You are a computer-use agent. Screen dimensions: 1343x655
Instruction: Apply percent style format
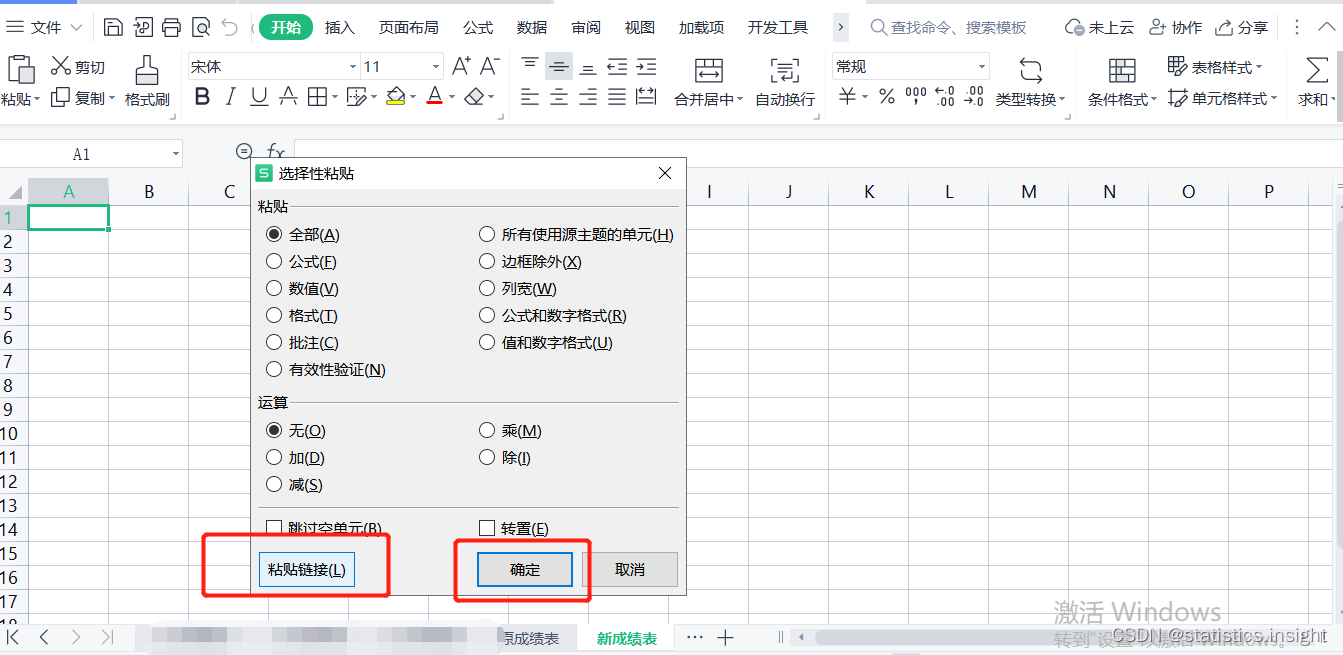tap(886, 97)
